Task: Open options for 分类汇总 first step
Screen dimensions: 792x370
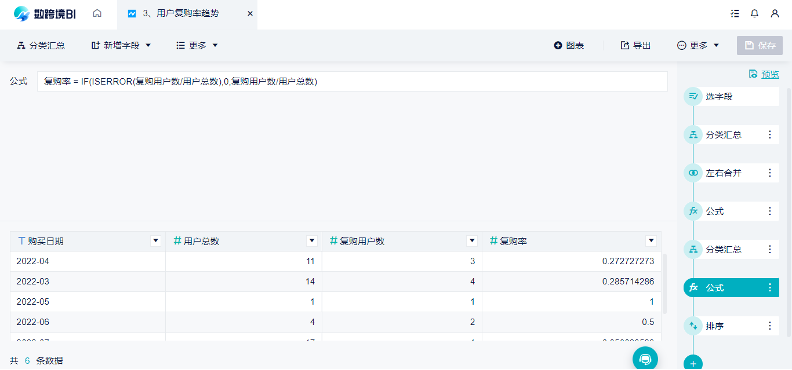Action: (770, 135)
